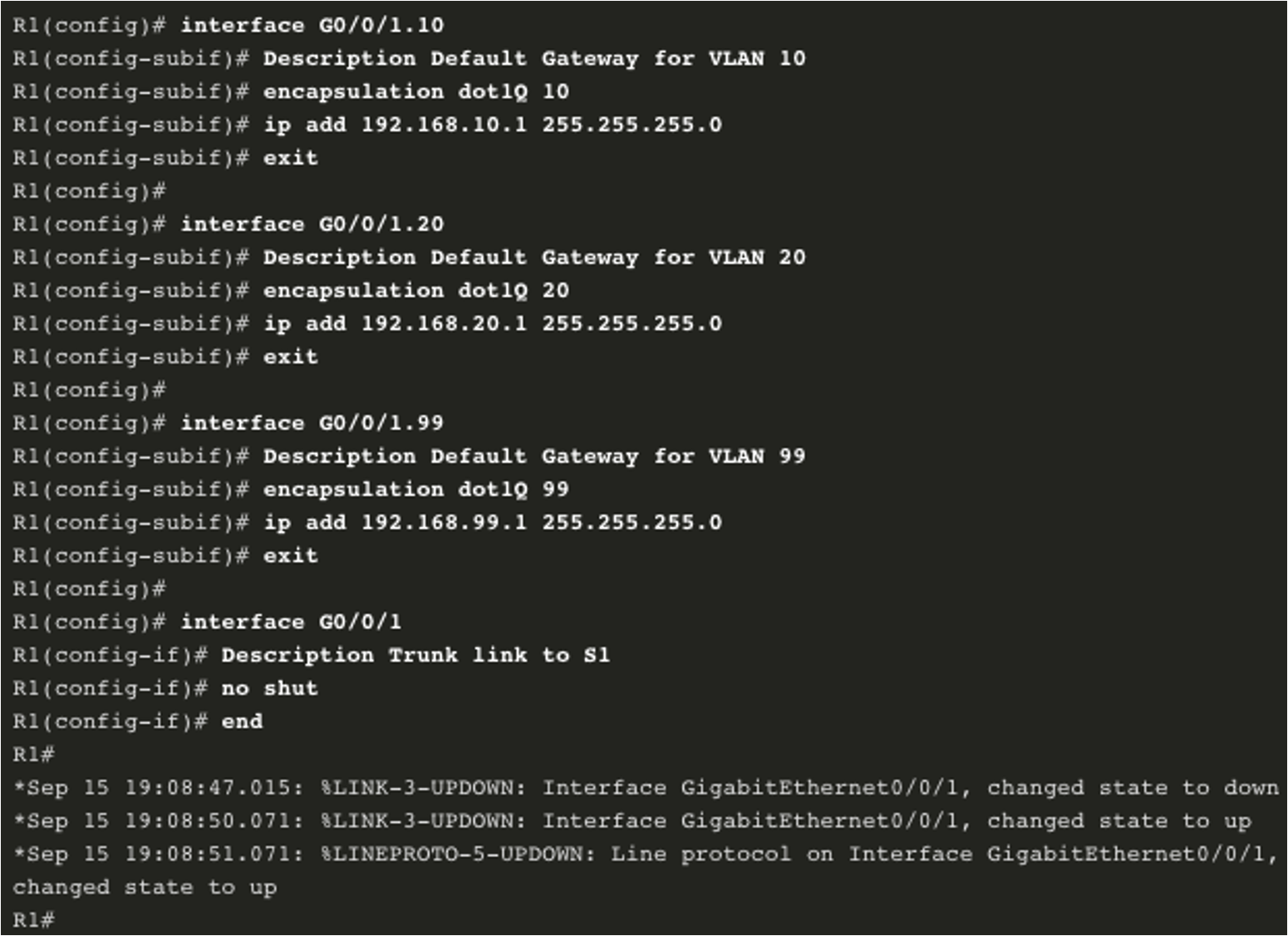This screenshot has width=1288, height=936.
Task: Click the final R1# prompt at bottom
Action: (x=33, y=920)
